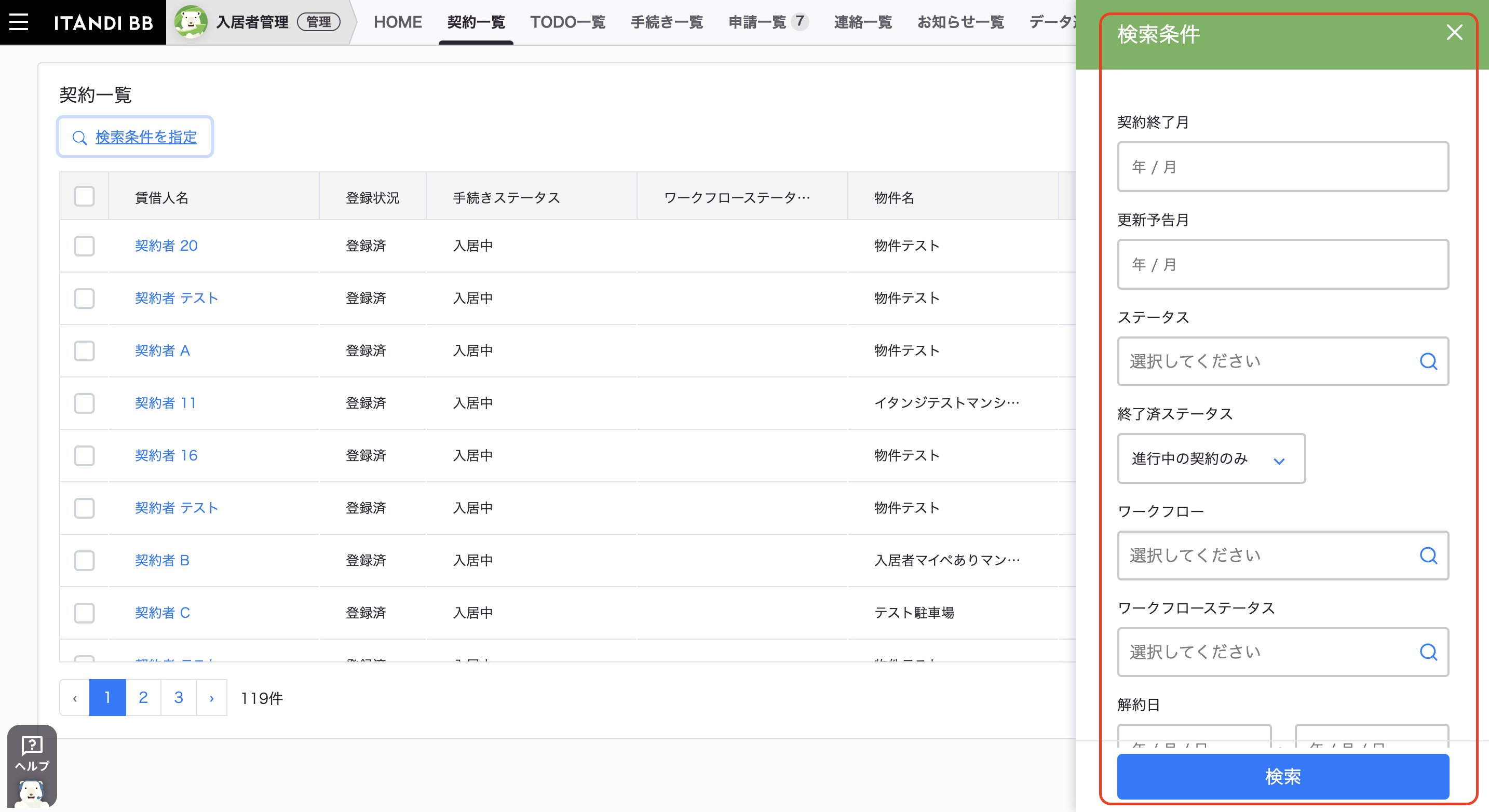Open the ステータス selection field
This screenshot has height=812, width=1489.
[x=1283, y=361]
